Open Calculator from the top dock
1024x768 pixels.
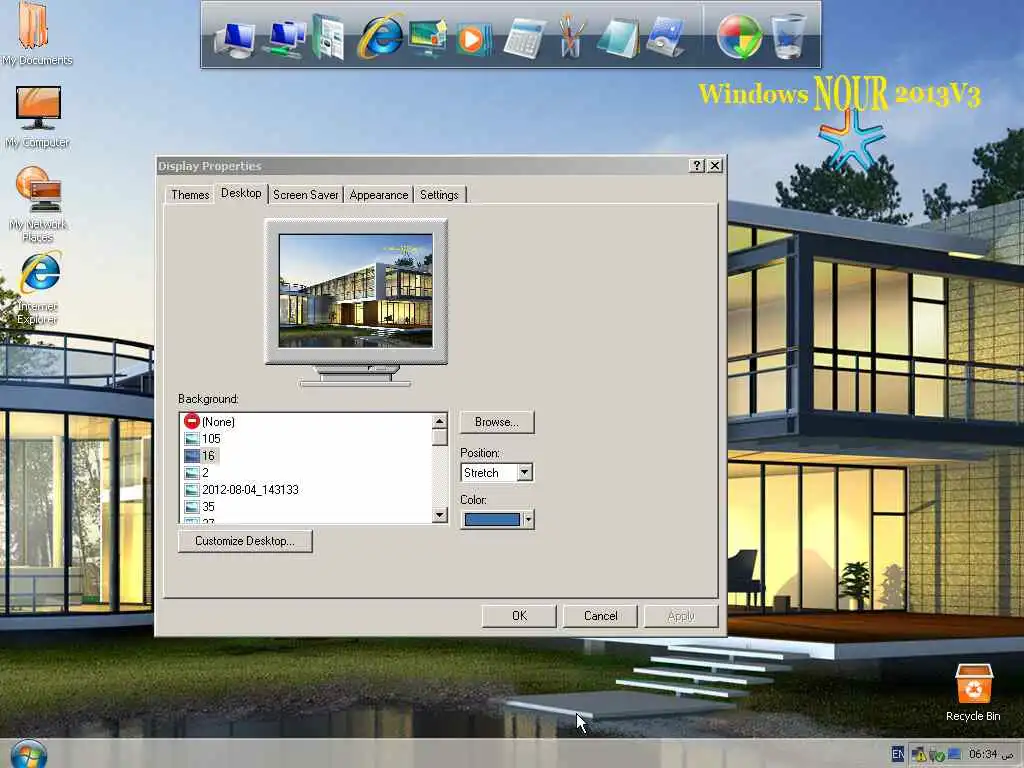point(524,39)
